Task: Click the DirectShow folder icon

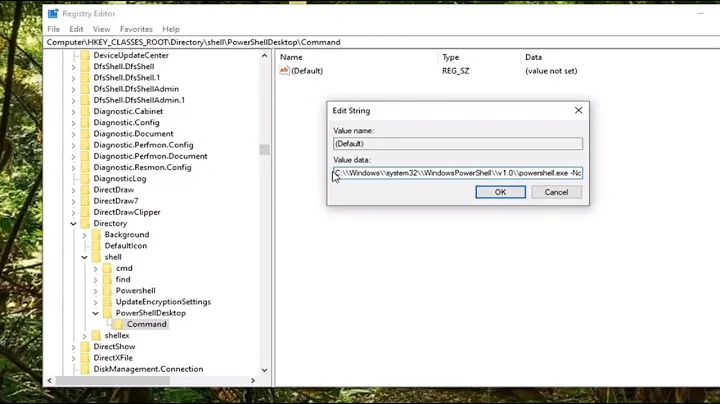Action: (x=85, y=346)
